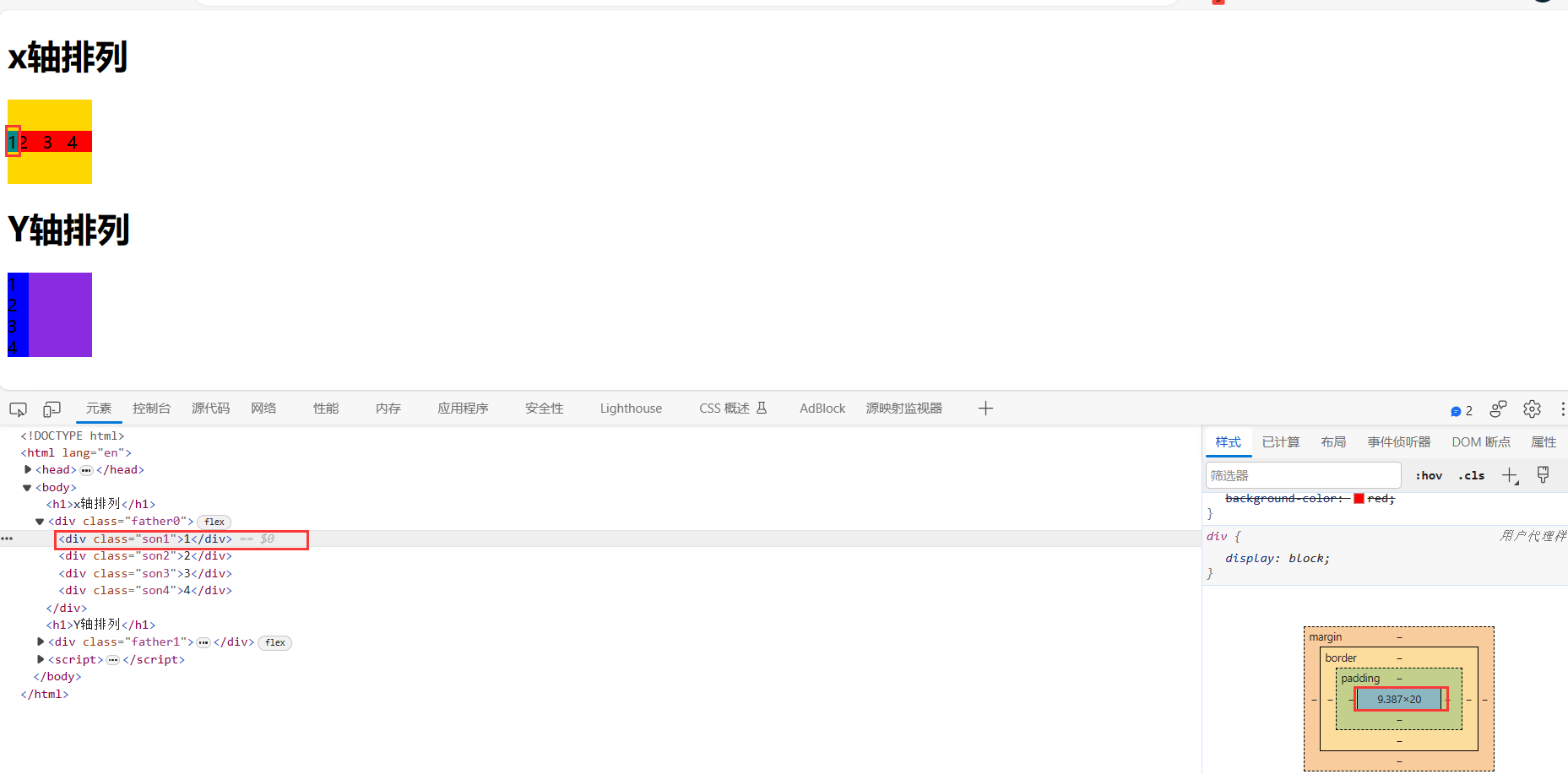Switch to the 控制台 tab
This screenshot has width=1568, height=774.
click(151, 409)
